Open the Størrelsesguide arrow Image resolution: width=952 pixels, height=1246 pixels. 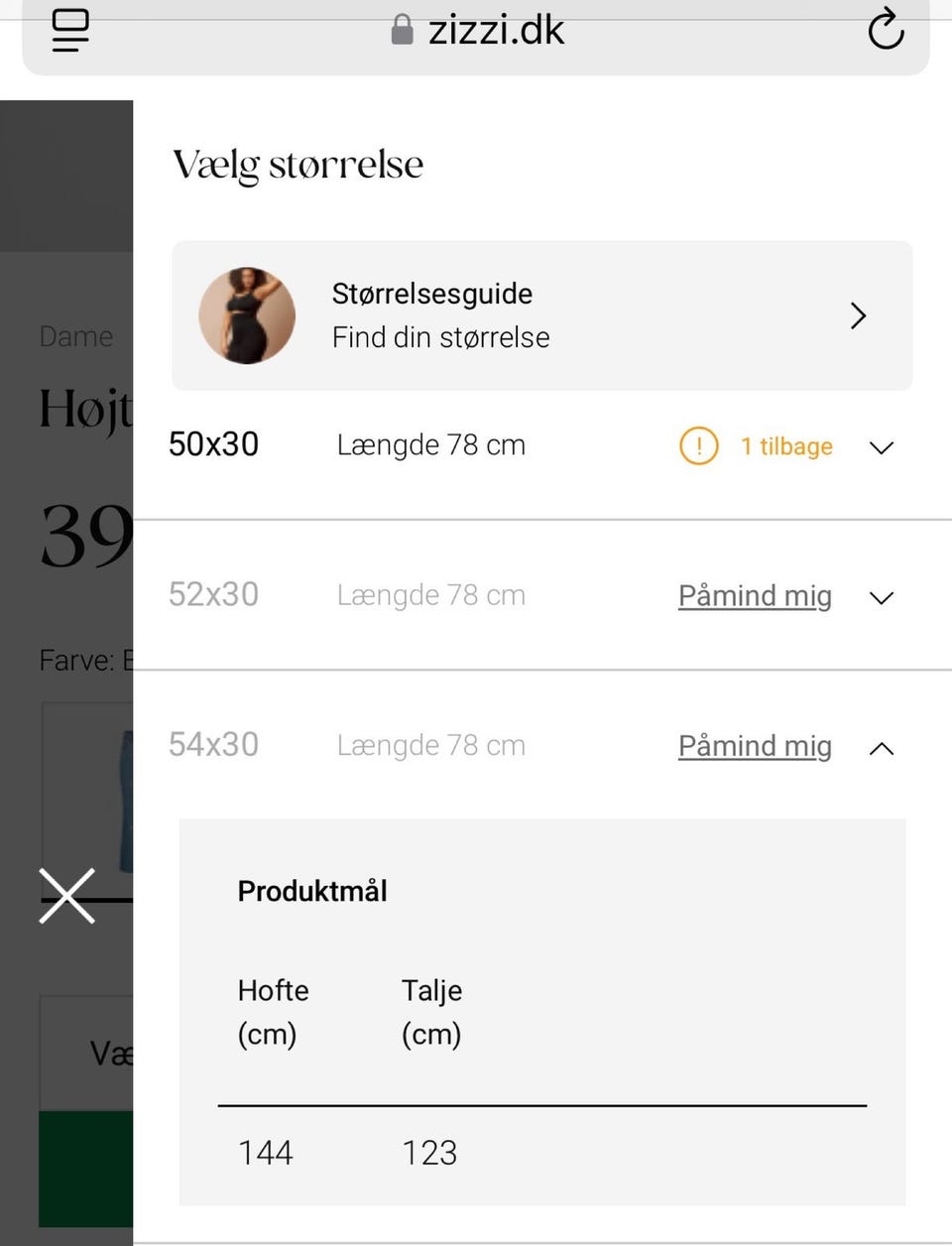pos(858,315)
